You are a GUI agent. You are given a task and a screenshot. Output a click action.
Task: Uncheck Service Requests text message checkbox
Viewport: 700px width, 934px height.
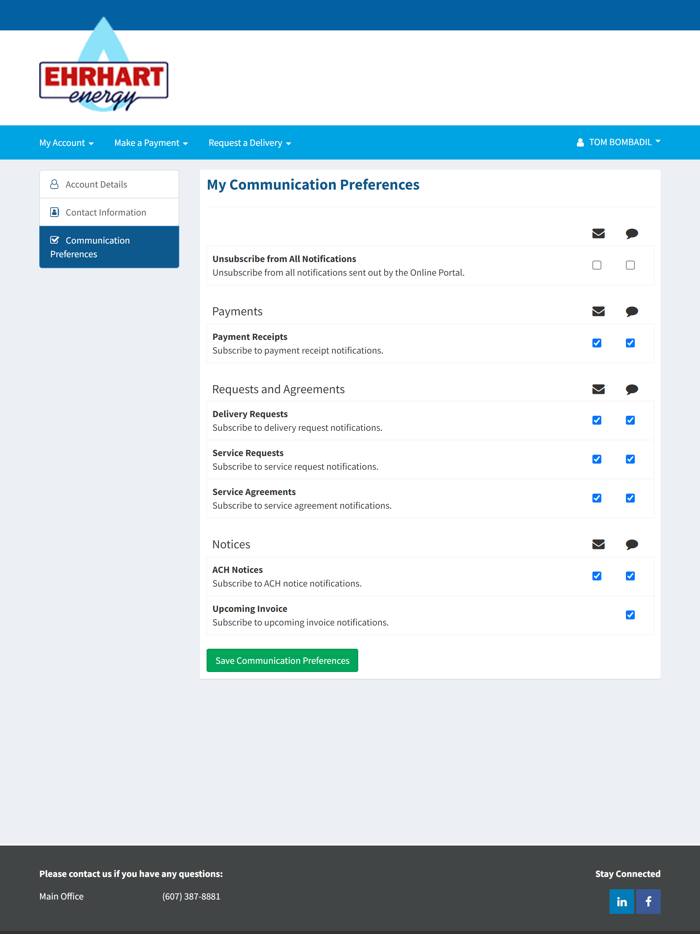click(x=630, y=459)
